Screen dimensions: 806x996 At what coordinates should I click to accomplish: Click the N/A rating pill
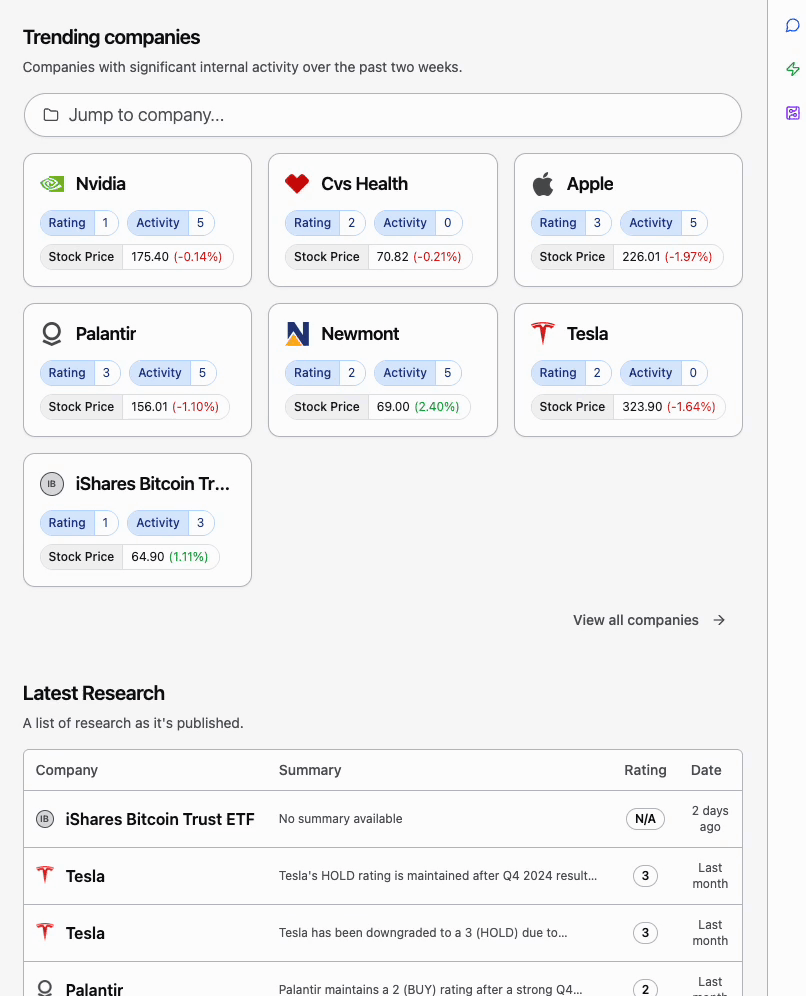(x=645, y=819)
